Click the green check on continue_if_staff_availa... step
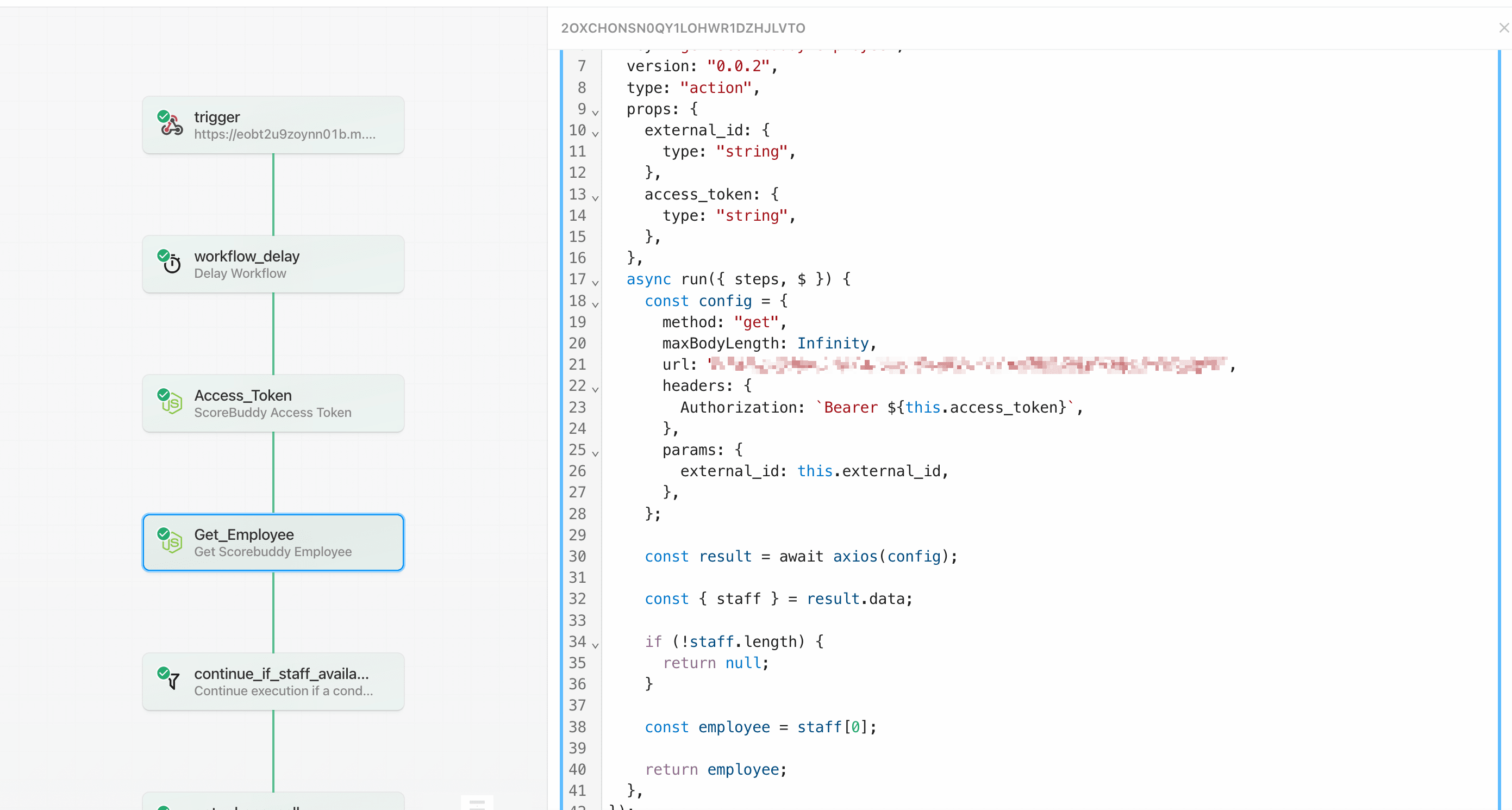This screenshot has width=1512, height=810. click(164, 672)
